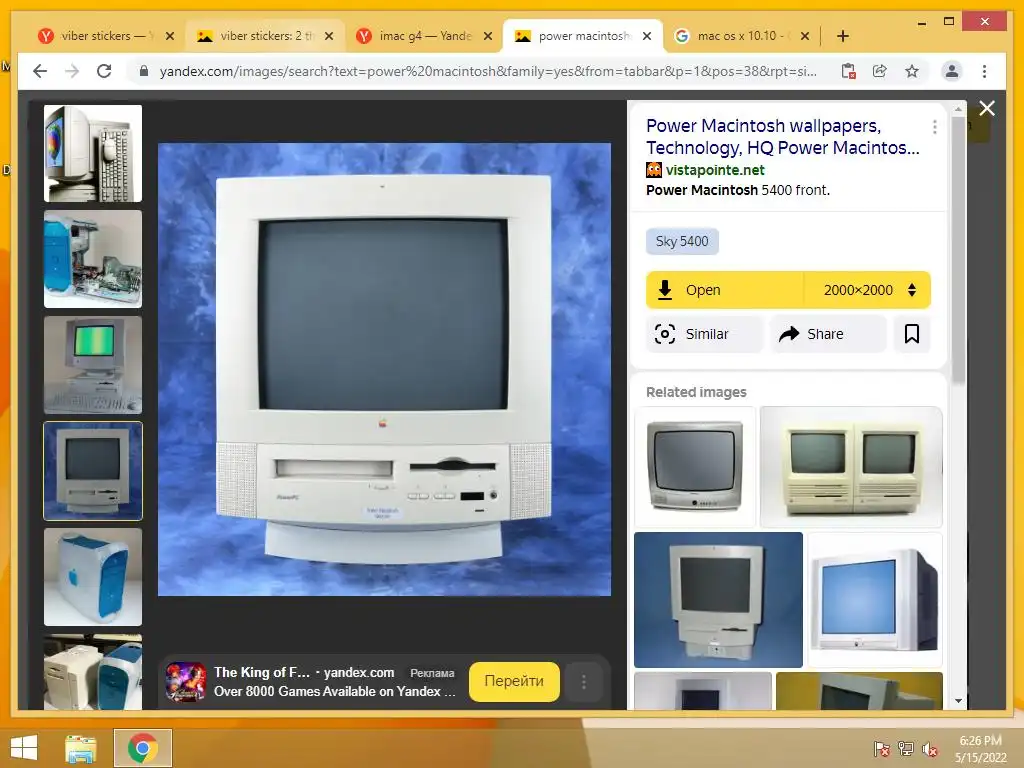Select highlighted Power Macintosh 5400 thumbnail
The width and height of the screenshot is (1024, 768).
coord(93,471)
